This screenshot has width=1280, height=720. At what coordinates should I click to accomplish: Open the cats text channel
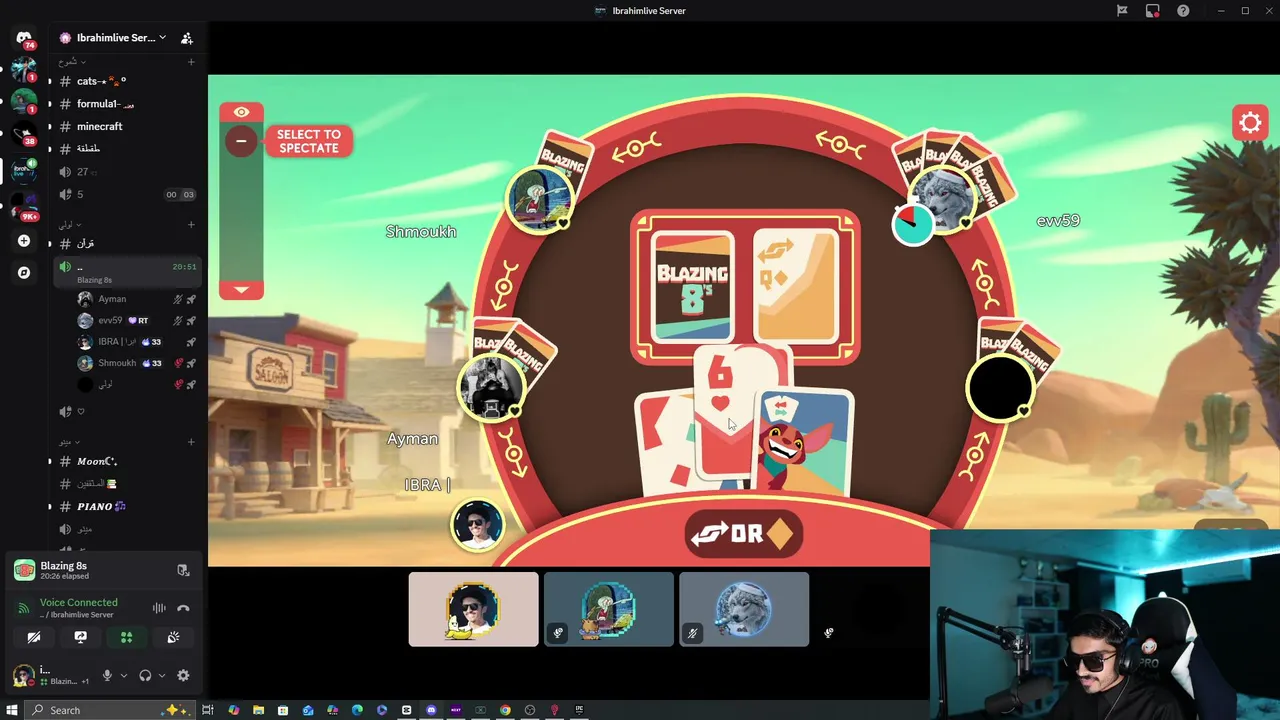point(125,81)
